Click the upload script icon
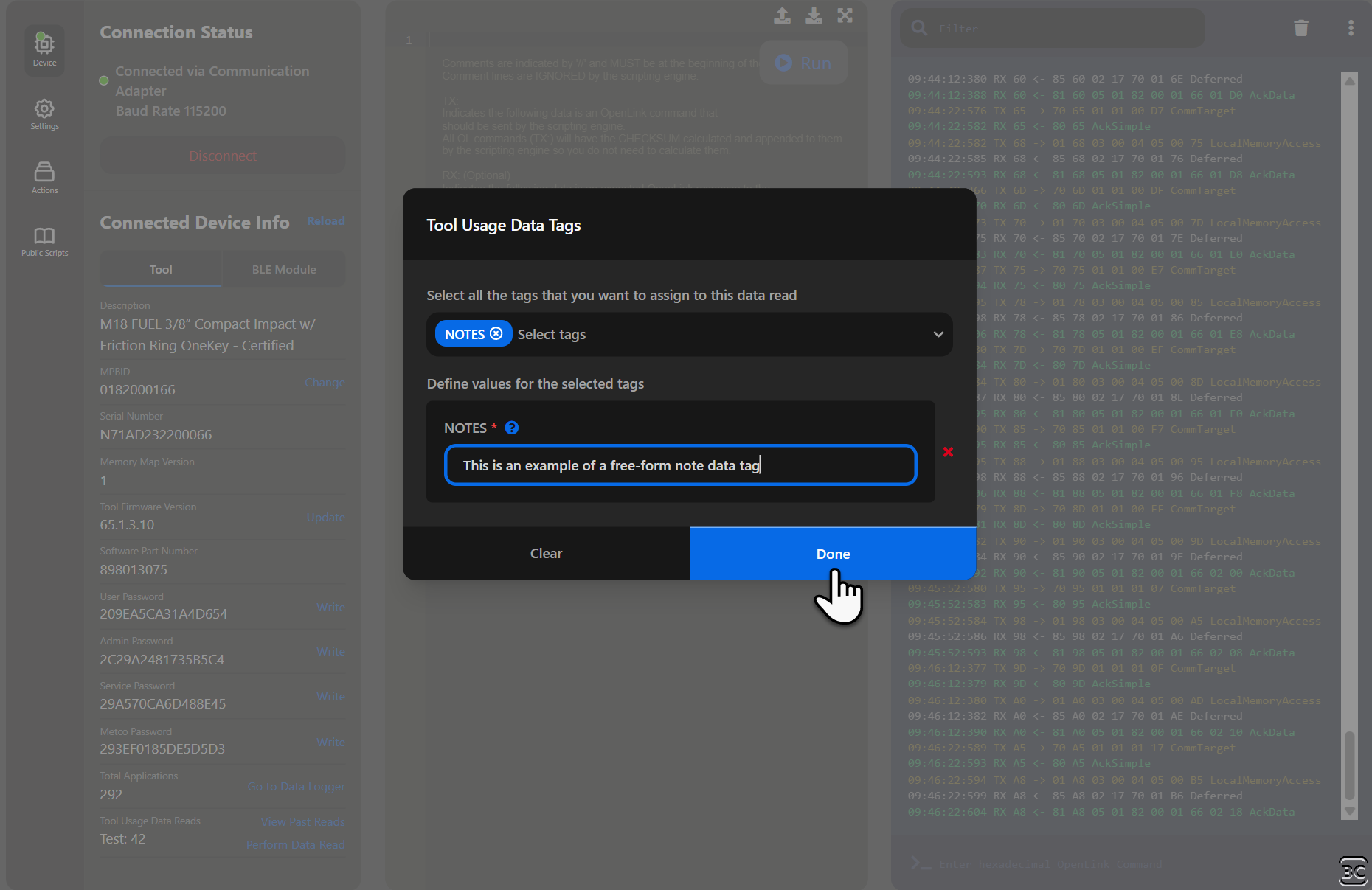The width and height of the screenshot is (1372, 890). click(x=782, y=15)
